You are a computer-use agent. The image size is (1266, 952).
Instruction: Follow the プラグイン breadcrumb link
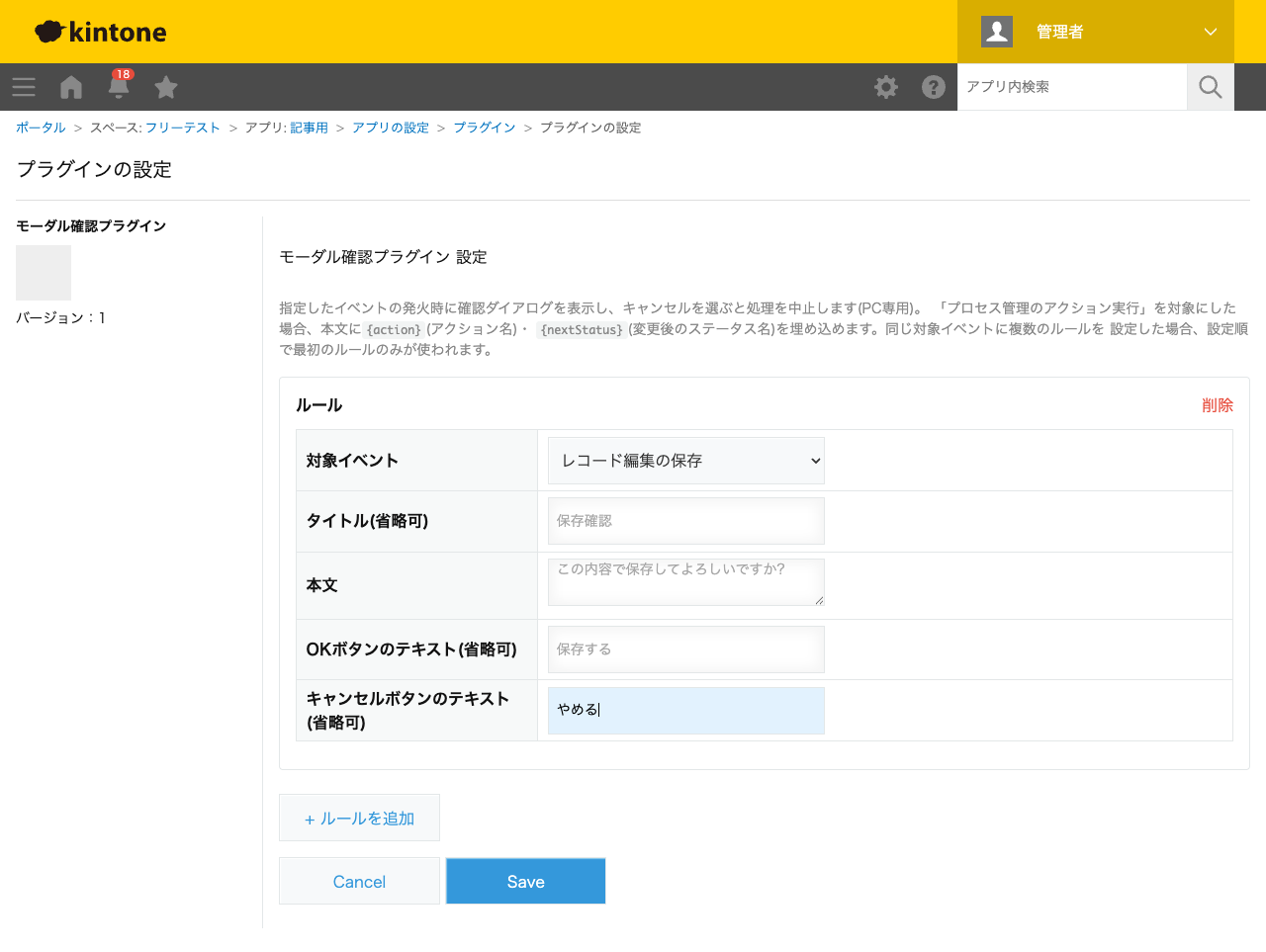click(x=485, y=128)
